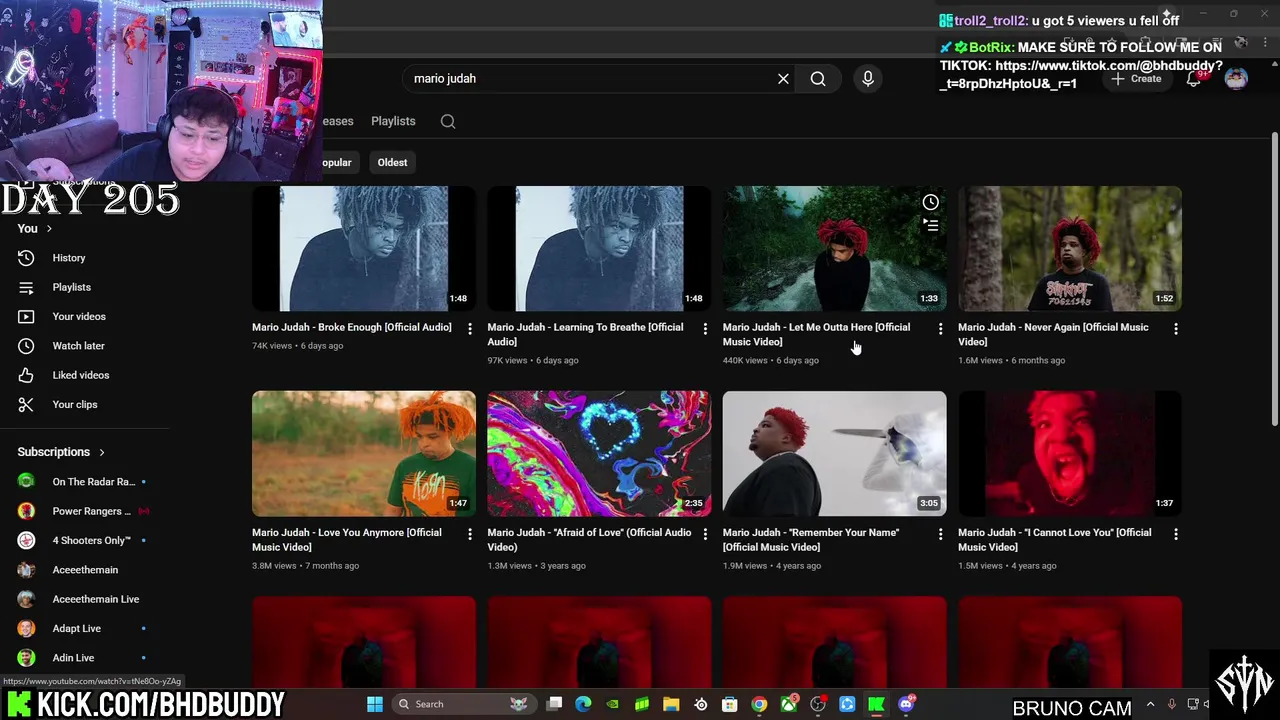Open the Aceeethemain subscription channel
1280x720 pixels.
pyautogui.click(x=85, y=570)
